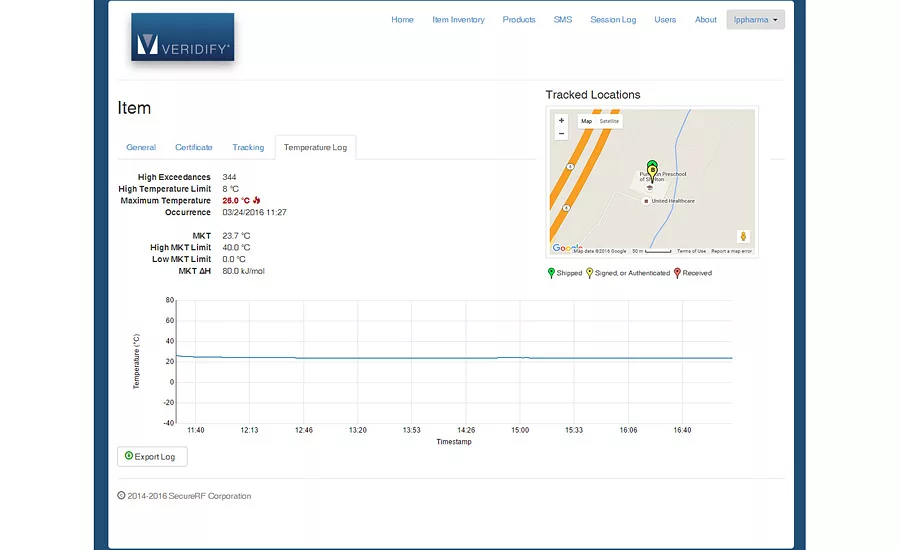Viewport: 900px width, 550px height.
Task: Open Street View pegman on map
Action: [x=743, y=236]
